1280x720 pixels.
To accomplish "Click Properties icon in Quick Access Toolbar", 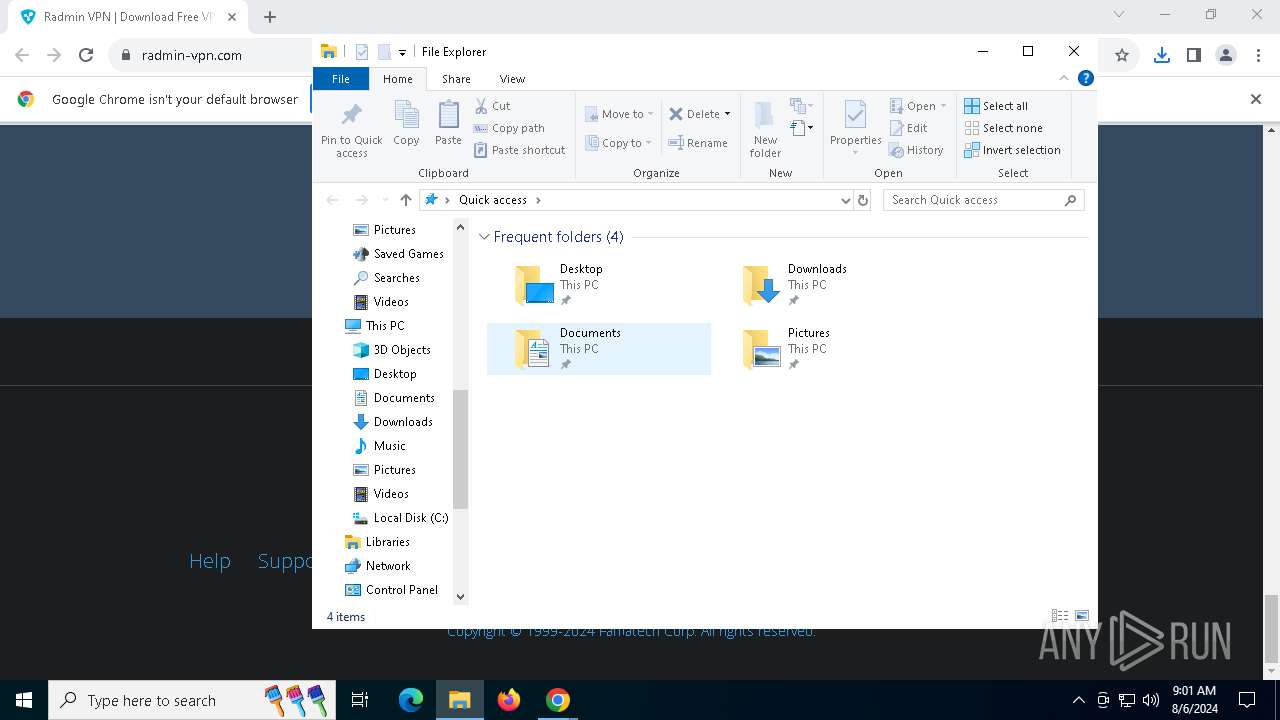I will pos(361,52).
